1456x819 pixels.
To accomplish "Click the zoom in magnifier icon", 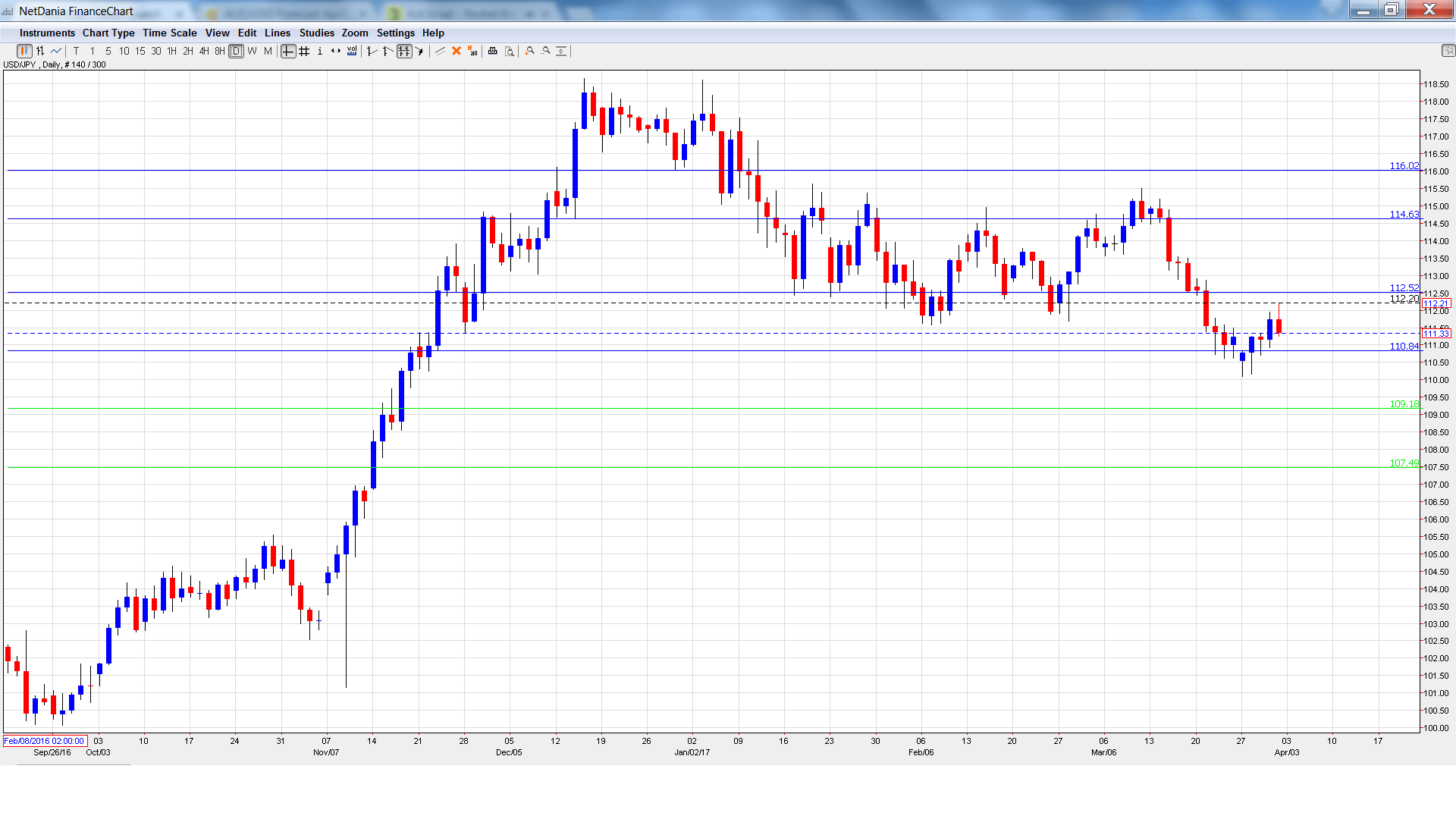I will pyautogui.click(x=530, y=51).
